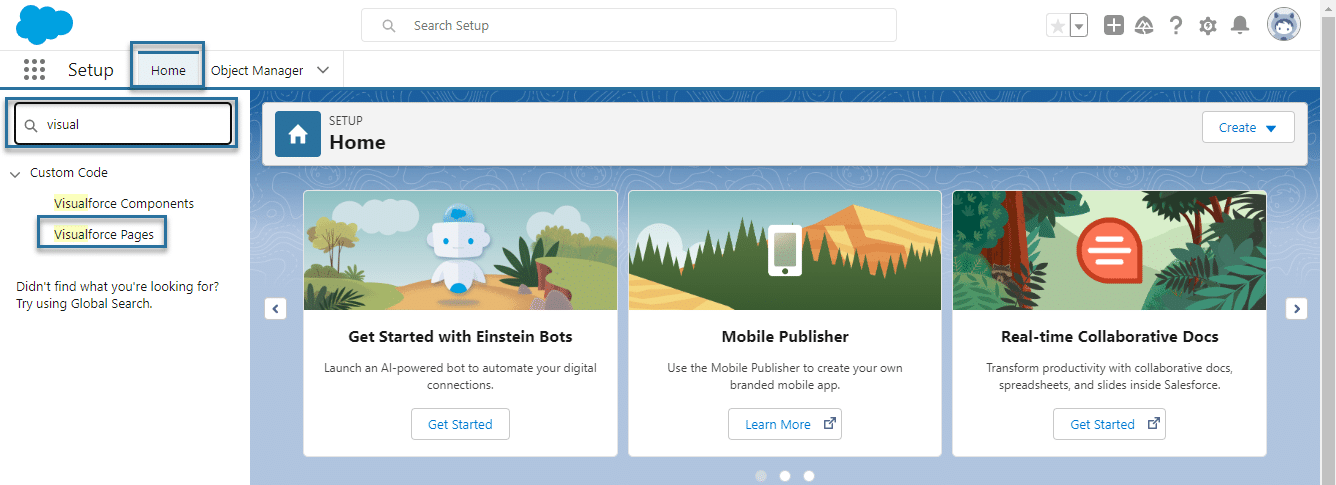Click the Quick Find box containing 'visual'
The height and width of the screenshot is (485, 1336).
tap(123, 125)
